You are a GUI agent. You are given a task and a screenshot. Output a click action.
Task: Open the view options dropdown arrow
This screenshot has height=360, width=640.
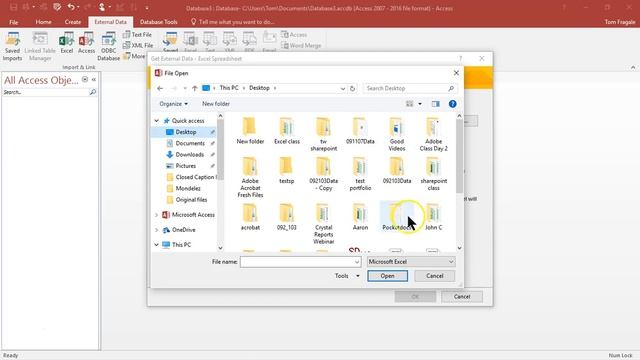420,104
